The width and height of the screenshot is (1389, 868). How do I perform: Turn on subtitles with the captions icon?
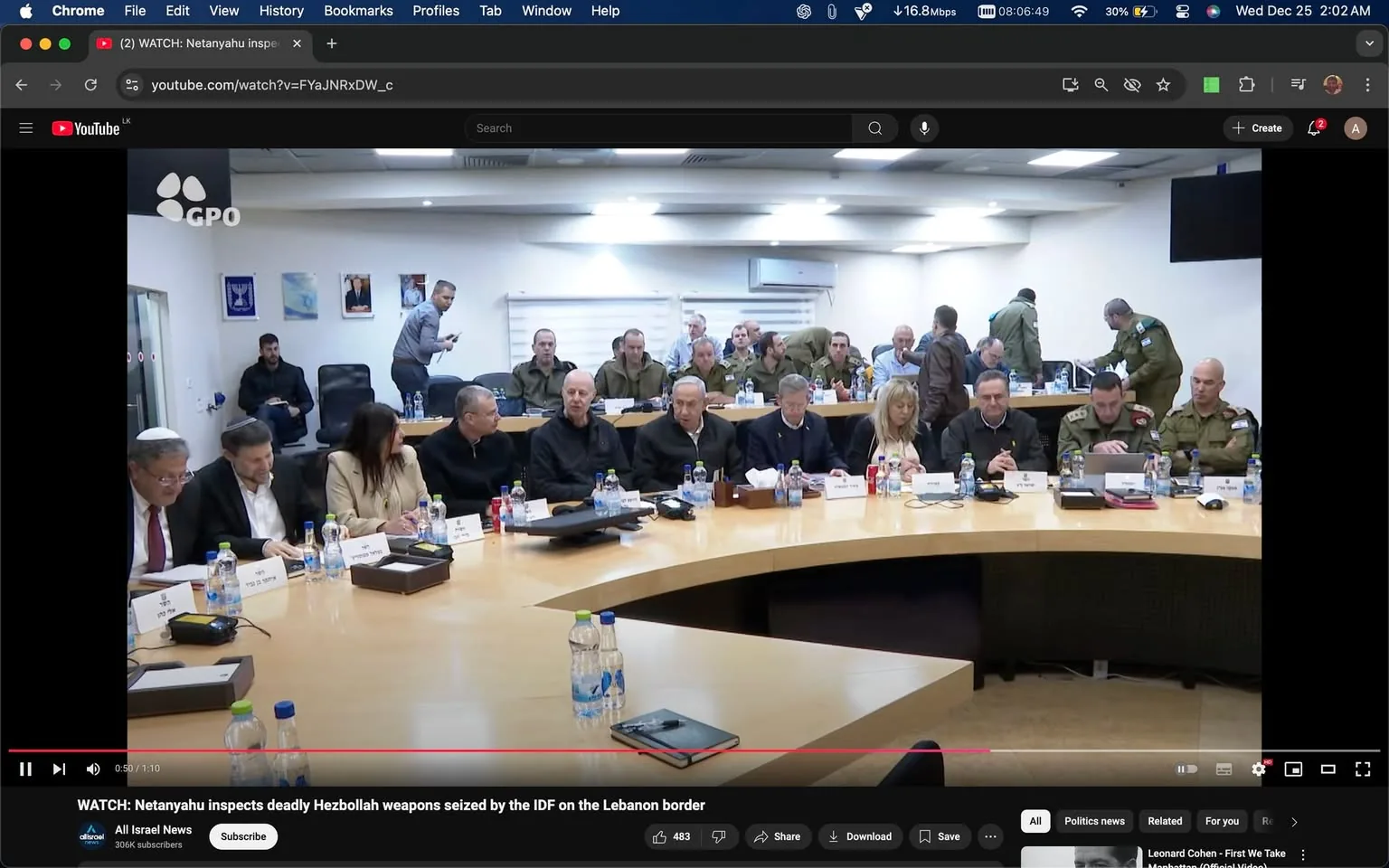[1224, 769]
